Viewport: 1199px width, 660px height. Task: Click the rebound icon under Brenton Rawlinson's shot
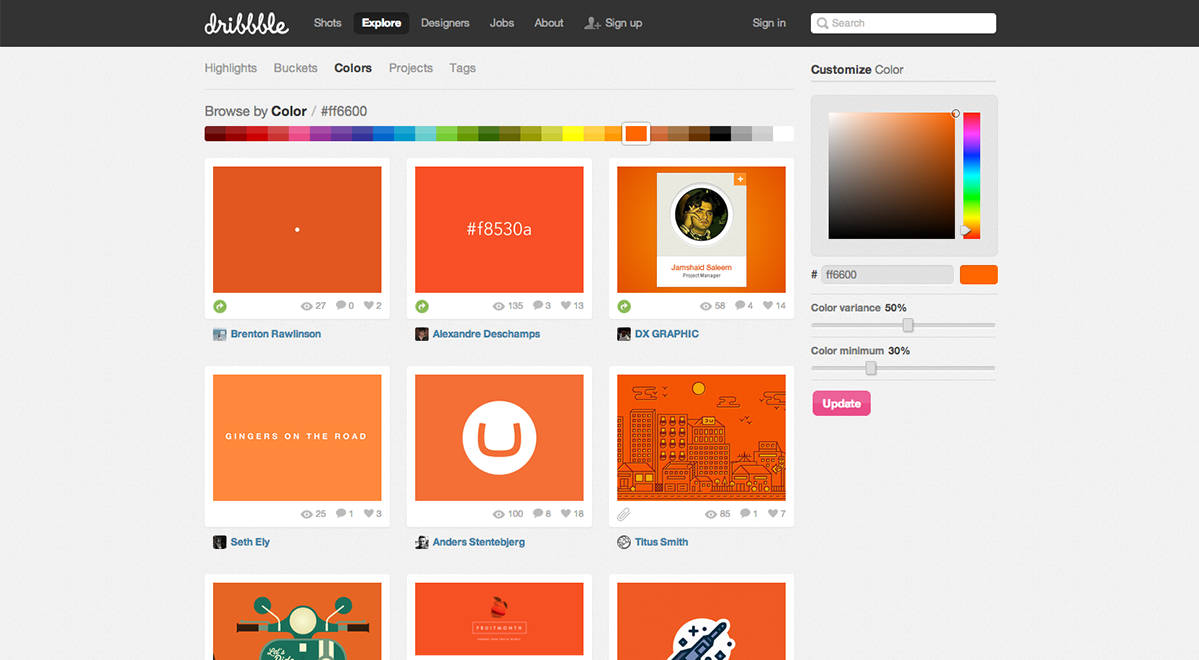(x=219, y=306)
